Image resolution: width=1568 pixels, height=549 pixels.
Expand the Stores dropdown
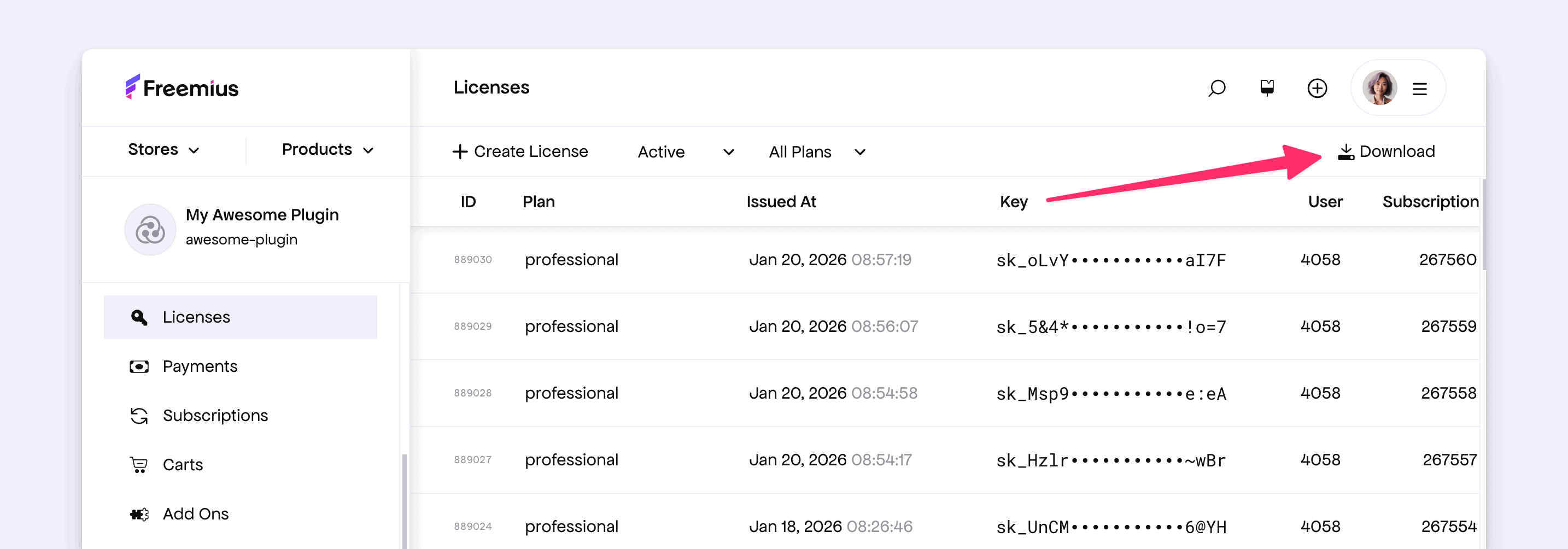pos(163,150)
